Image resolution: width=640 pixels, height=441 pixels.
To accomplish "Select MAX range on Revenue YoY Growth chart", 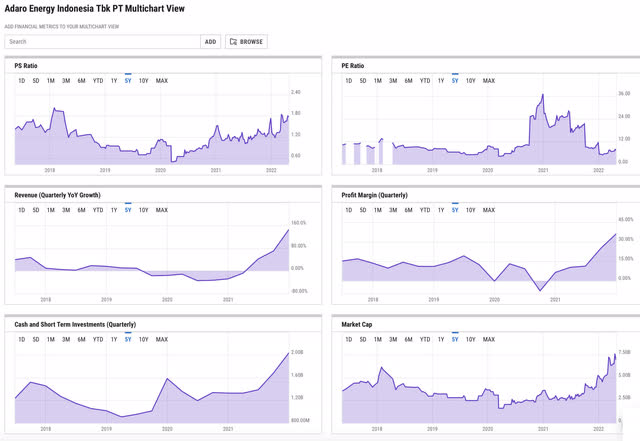I will pos(162,210).
